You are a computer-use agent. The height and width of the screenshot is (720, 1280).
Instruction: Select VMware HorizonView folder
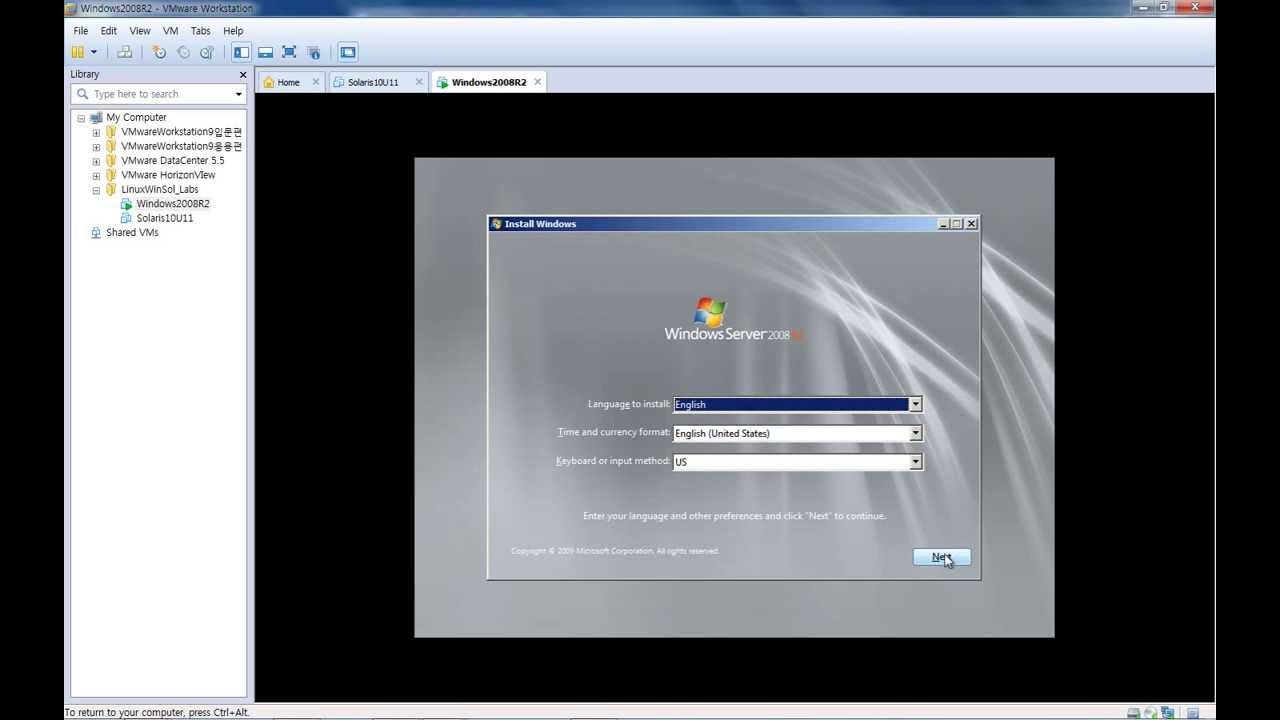(168, 175)
